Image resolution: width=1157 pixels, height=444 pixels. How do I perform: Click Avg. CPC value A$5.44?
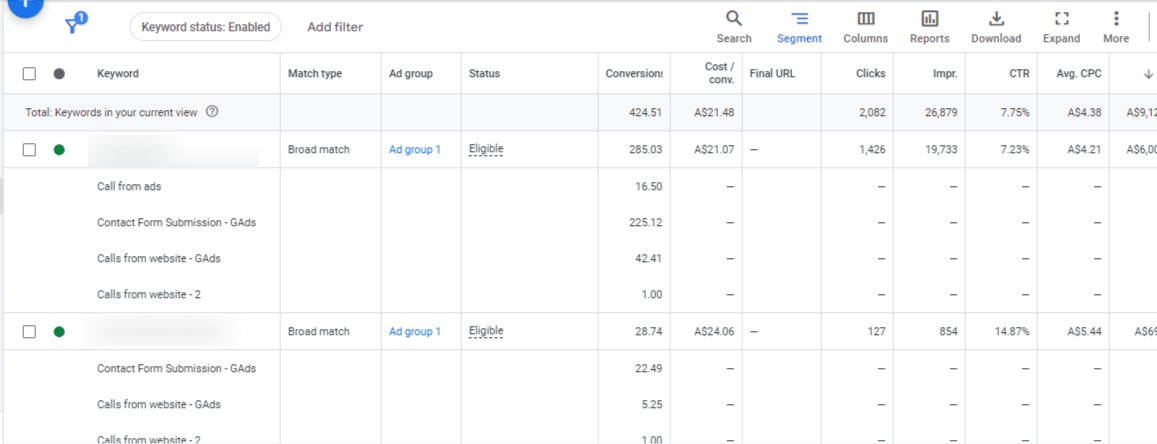tap(1084, 332)
